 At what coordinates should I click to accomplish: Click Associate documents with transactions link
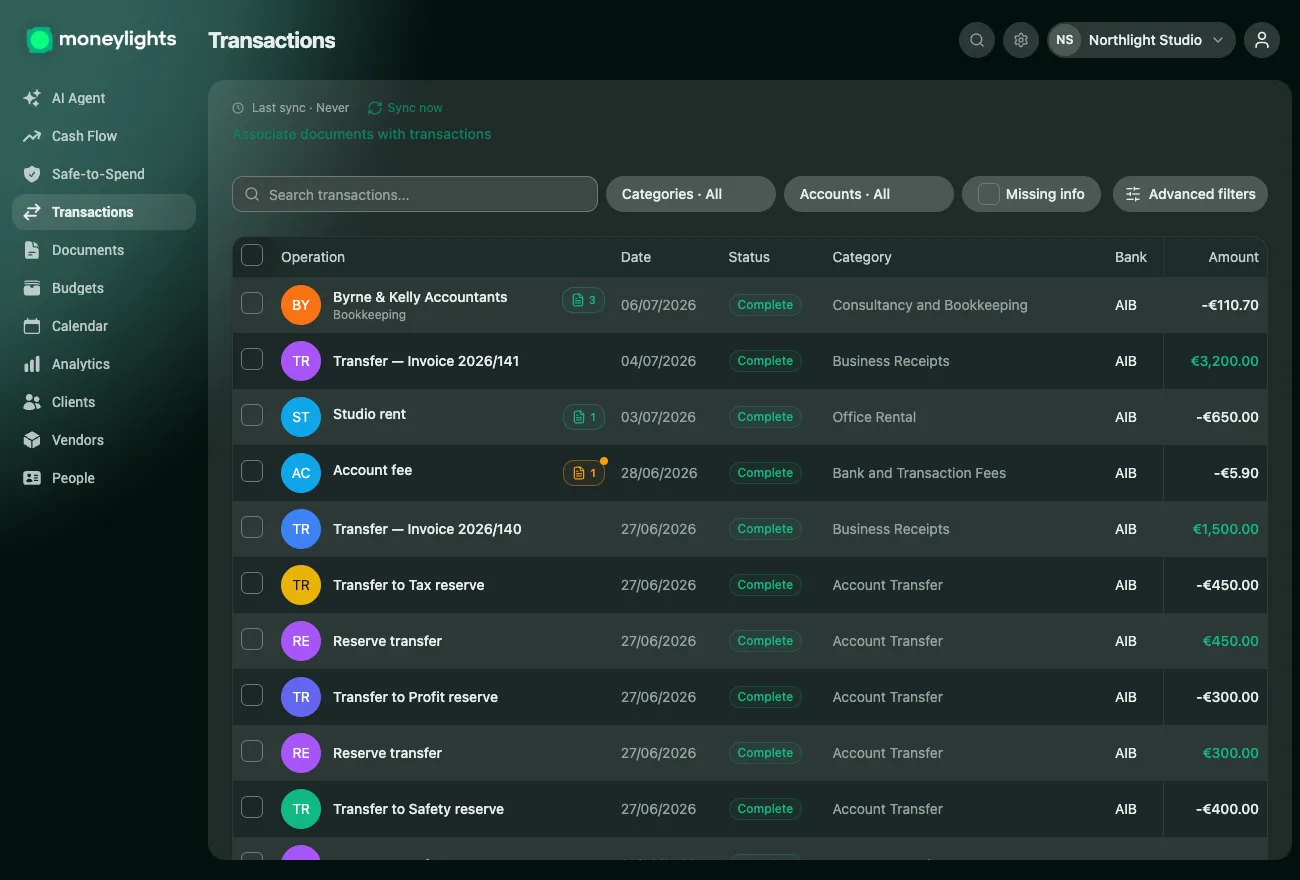click(x=362, y=134)
